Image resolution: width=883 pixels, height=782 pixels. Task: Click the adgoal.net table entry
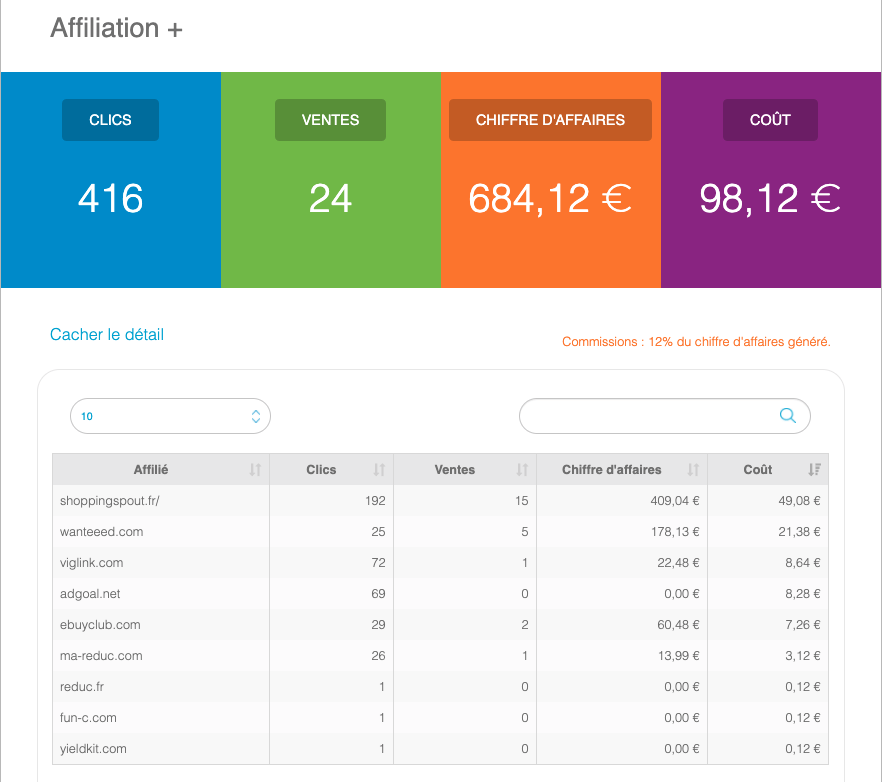point(90,594)
